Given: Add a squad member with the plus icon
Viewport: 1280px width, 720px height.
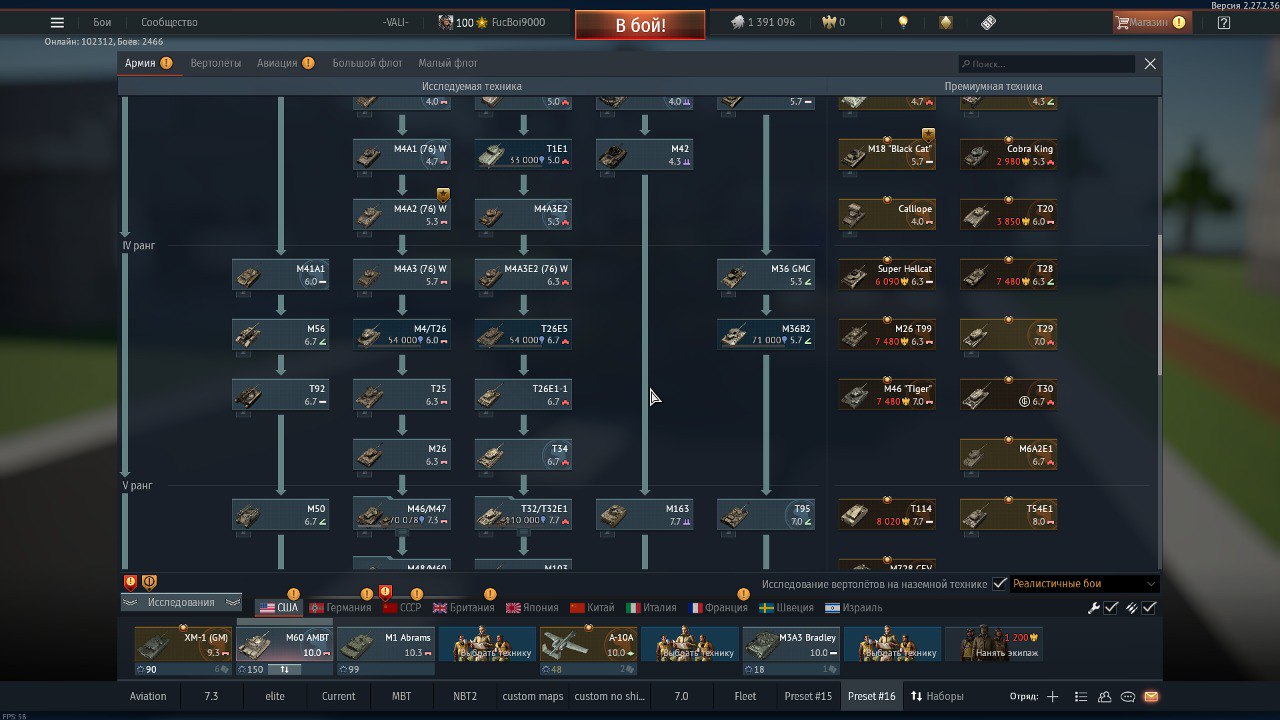Looking at the screenshot, I should point(1052,697).
